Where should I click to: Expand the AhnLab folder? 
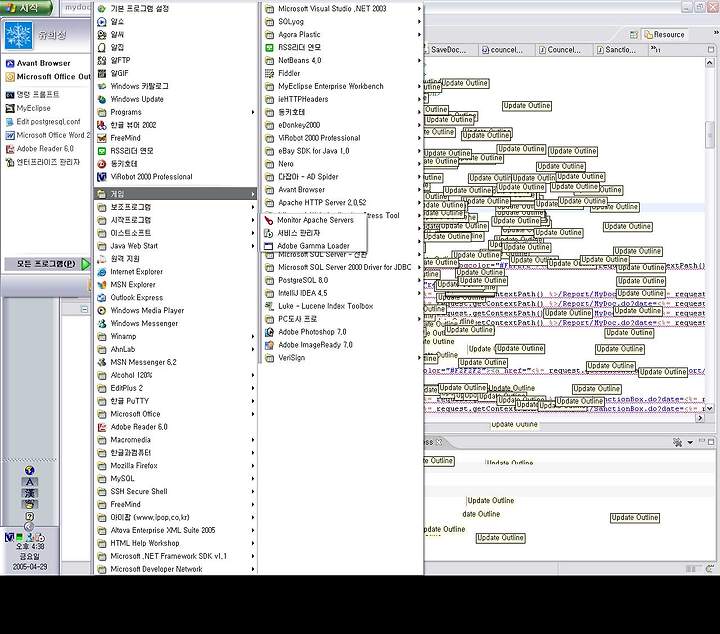click(174, 349)
